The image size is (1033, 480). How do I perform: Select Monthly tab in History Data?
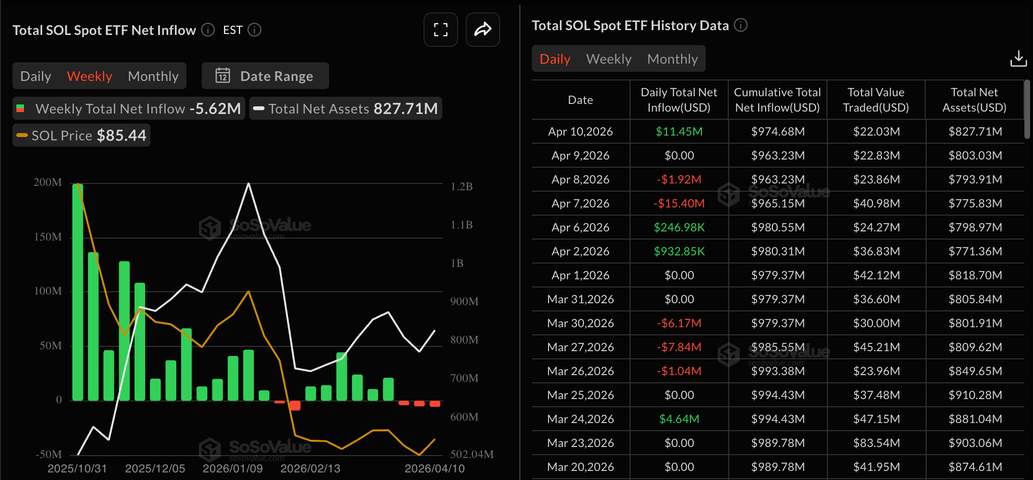672,59
